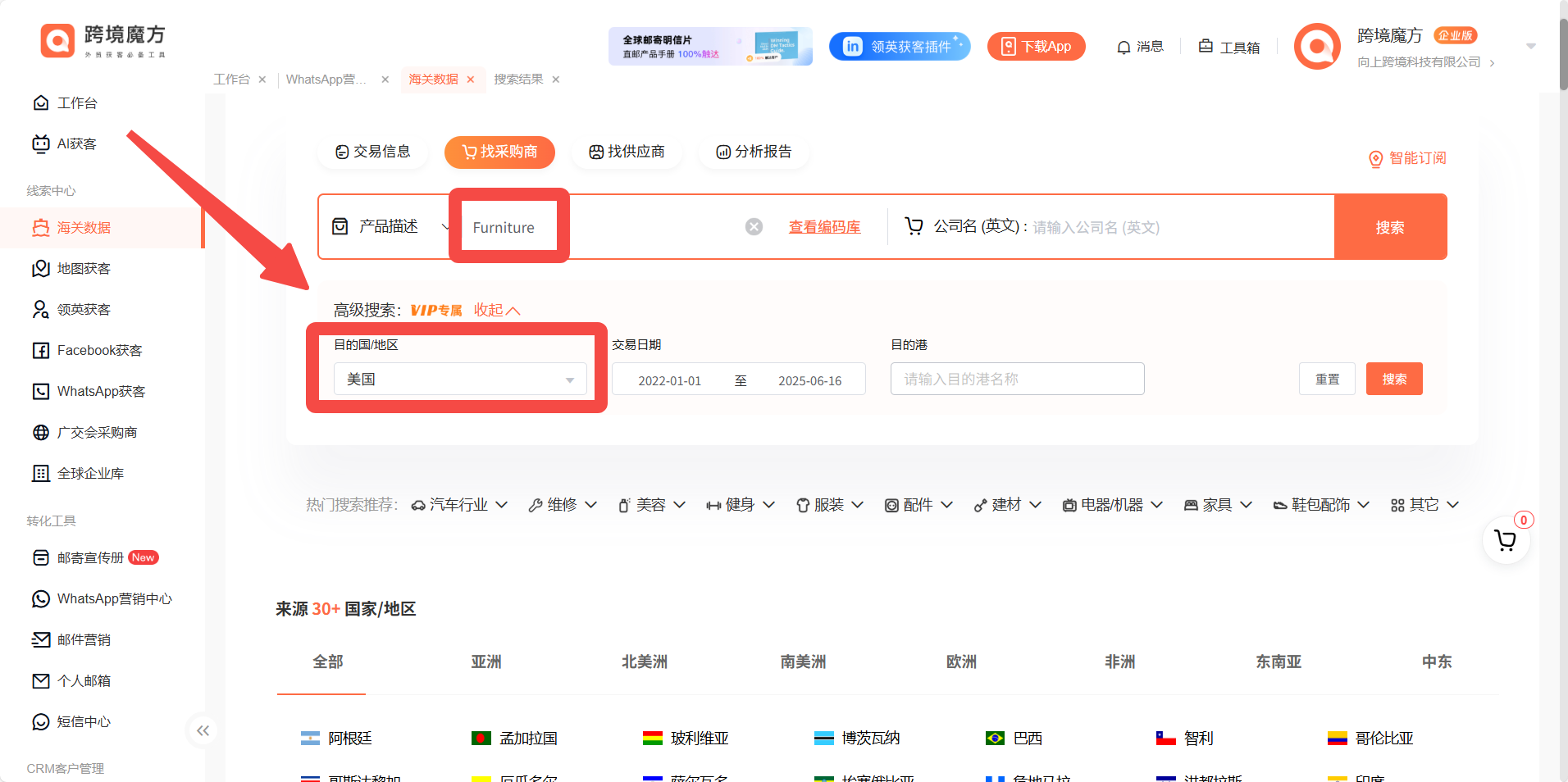Expand 家具 hot search dropdown
1568x782 pixels.
point(1218,505)
